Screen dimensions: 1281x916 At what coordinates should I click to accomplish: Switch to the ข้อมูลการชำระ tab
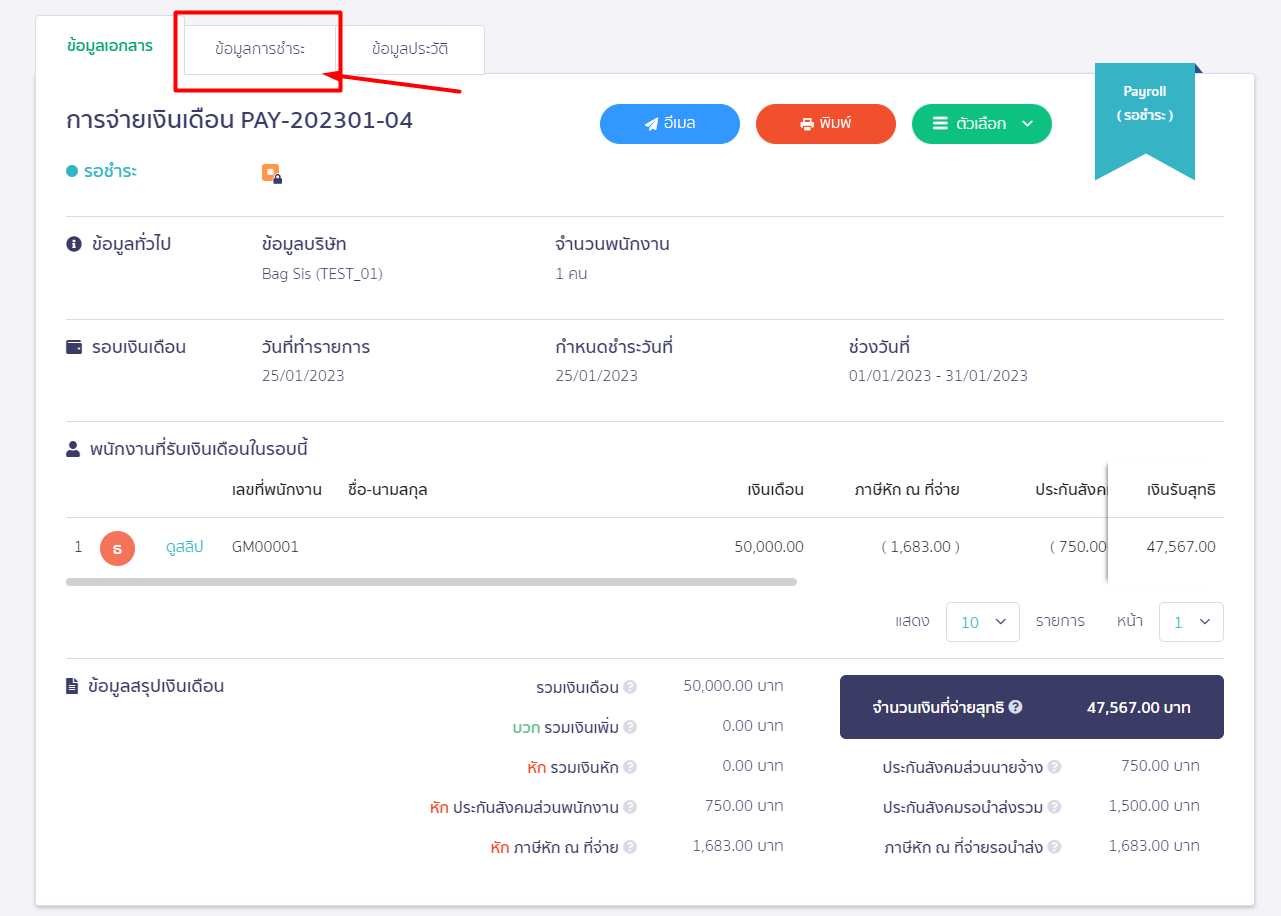point(260,48)
